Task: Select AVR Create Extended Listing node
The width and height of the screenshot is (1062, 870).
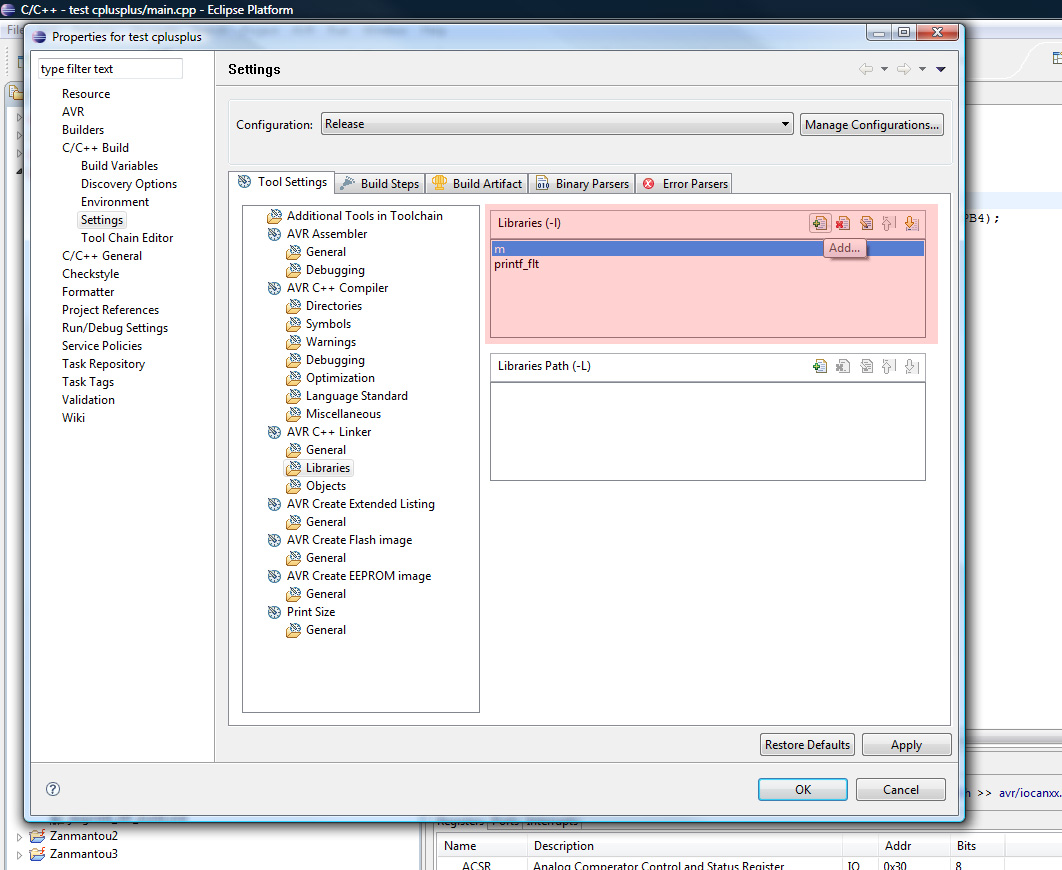Action: pos(360,504)
